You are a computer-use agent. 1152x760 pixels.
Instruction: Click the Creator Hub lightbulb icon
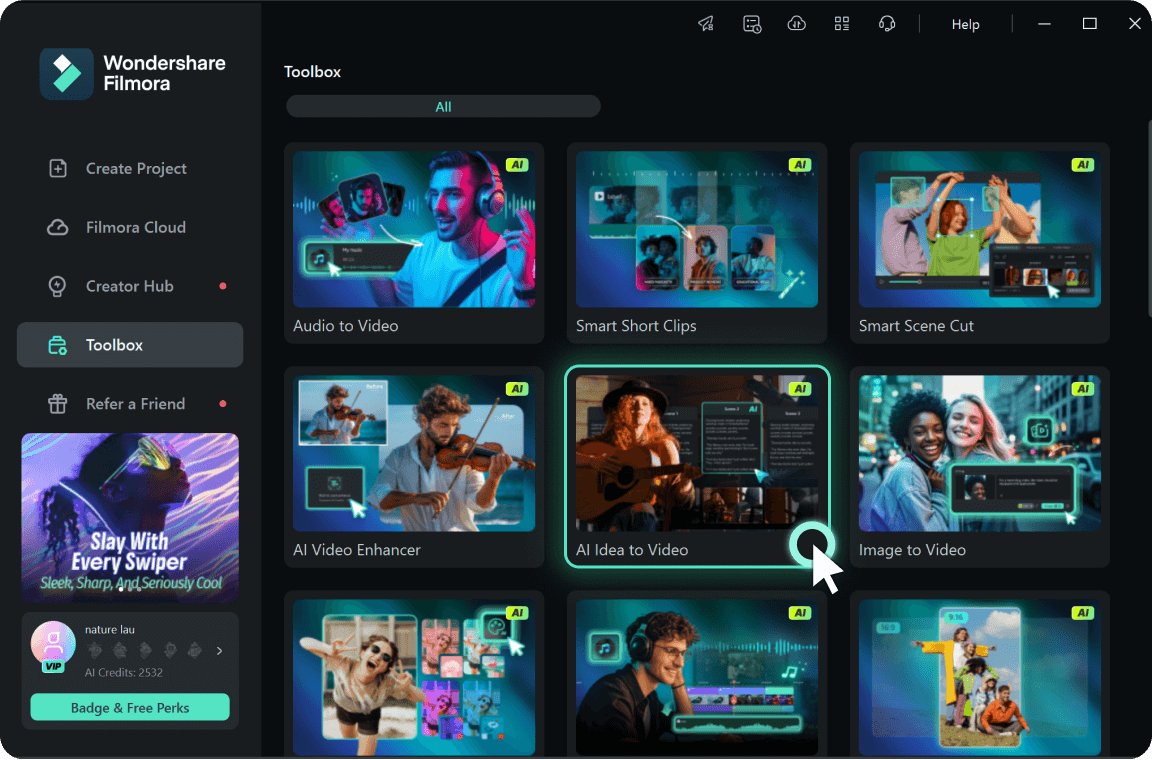tap(57, 286)
